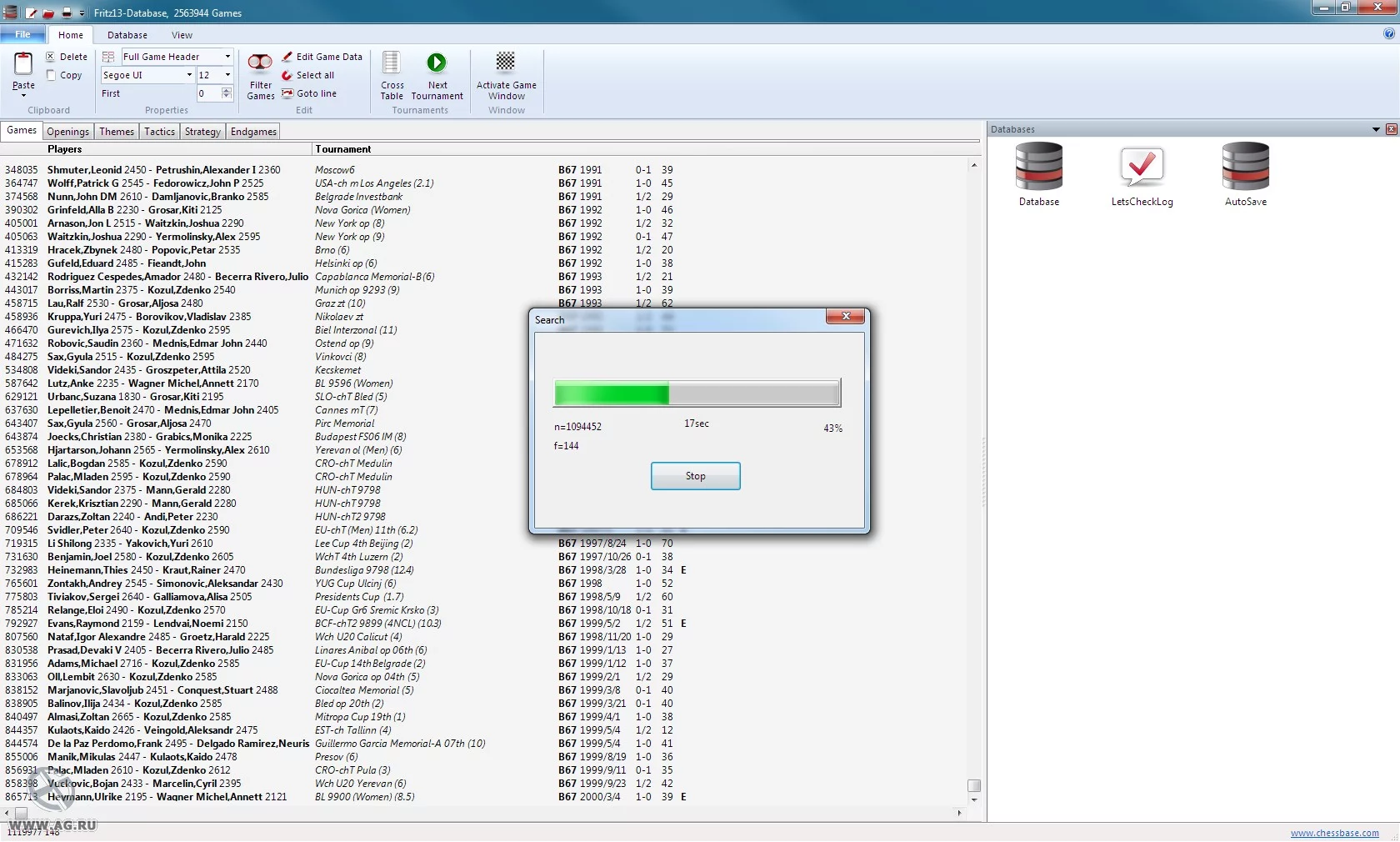Click the horizontal scrollbar right arrow in game list

pyautogui.click(x=959, y=813)
